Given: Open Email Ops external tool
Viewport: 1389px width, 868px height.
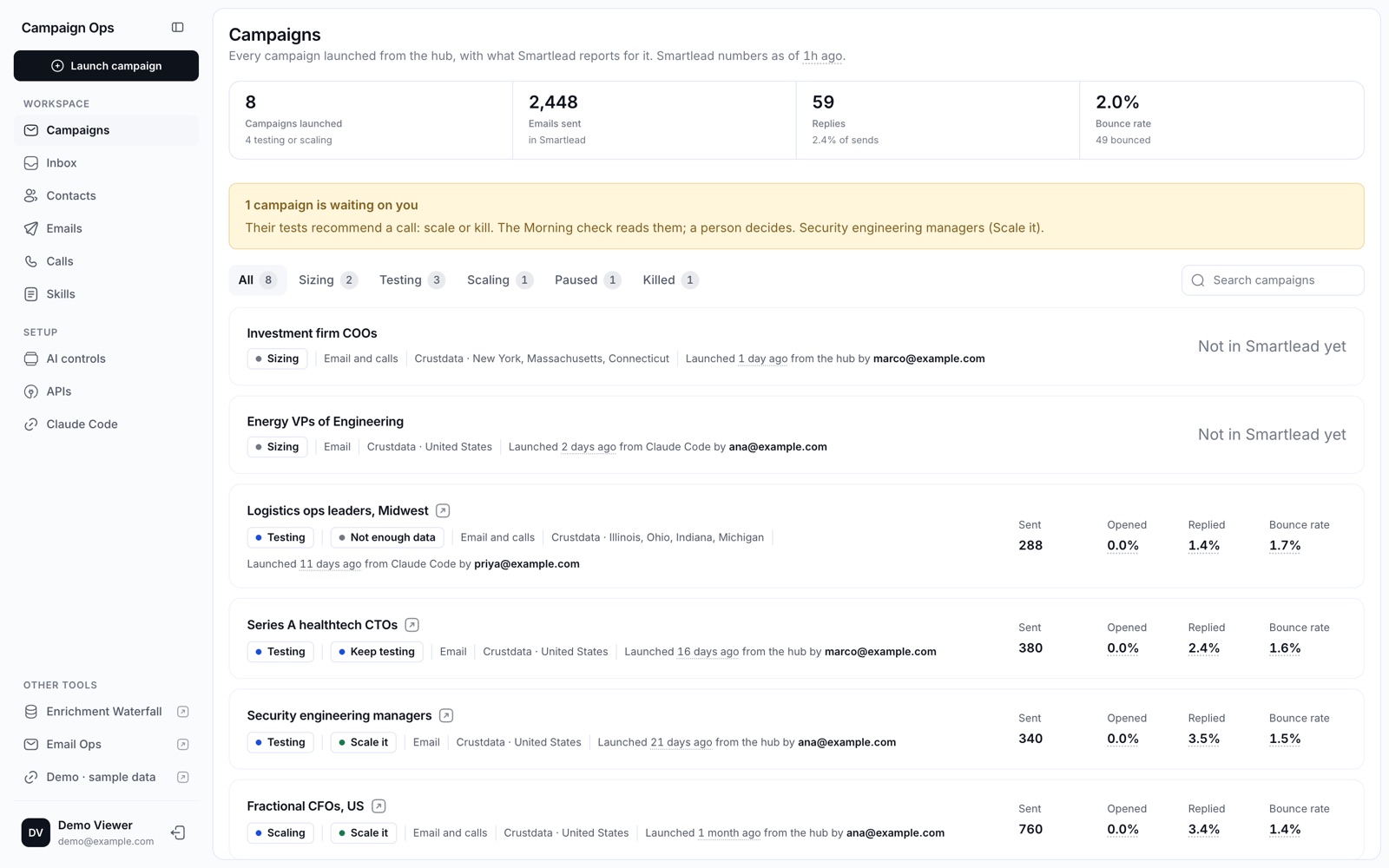Looking at the screenshot, I should pyautogui.click(x=106, y=745).
